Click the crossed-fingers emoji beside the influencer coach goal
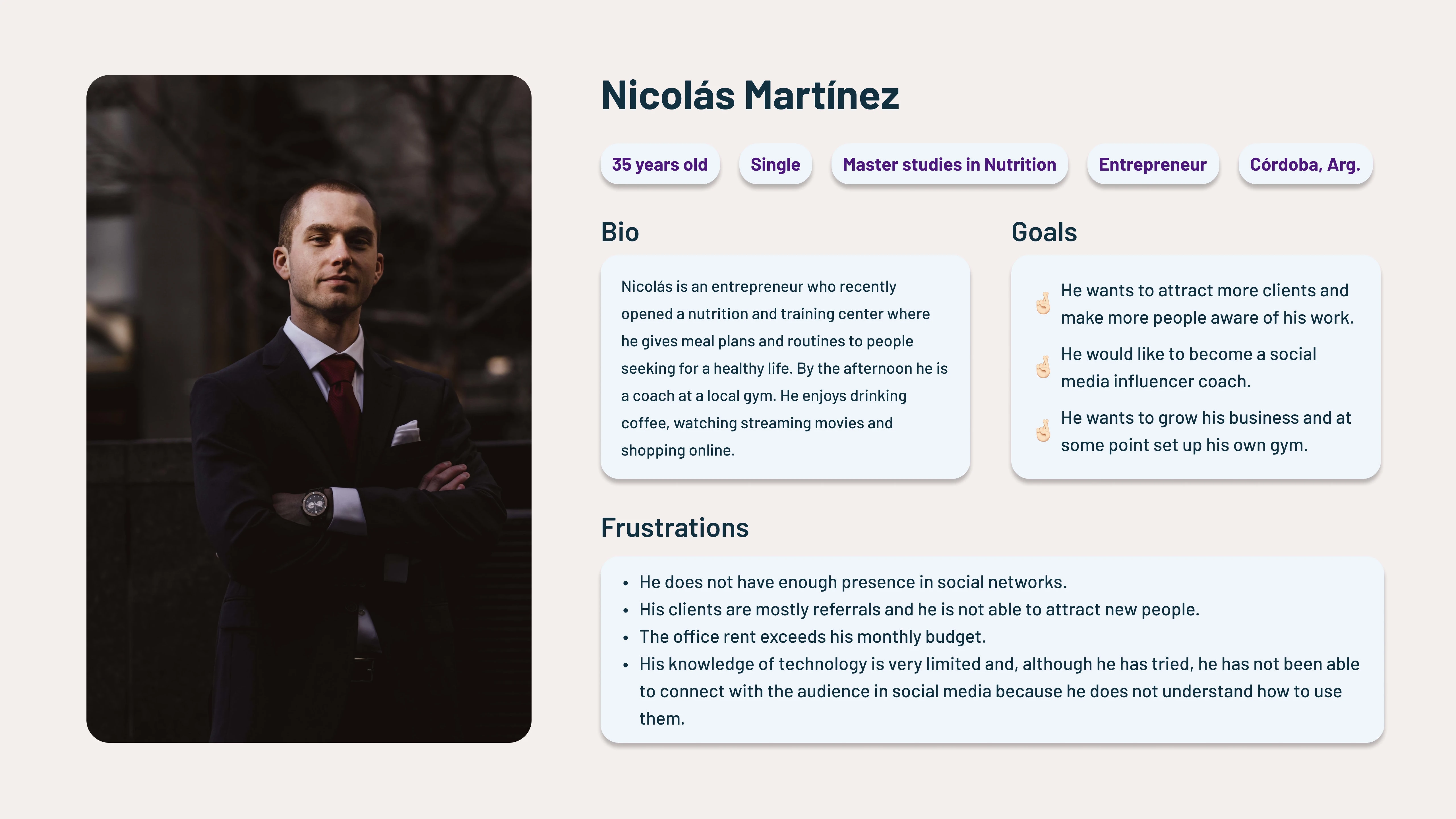The image size is (1456, 819). 1043,367
